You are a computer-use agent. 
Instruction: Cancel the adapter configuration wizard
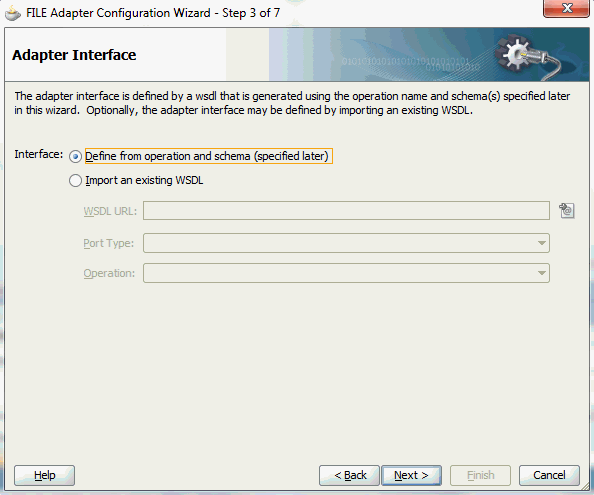[x=549, y=475]
